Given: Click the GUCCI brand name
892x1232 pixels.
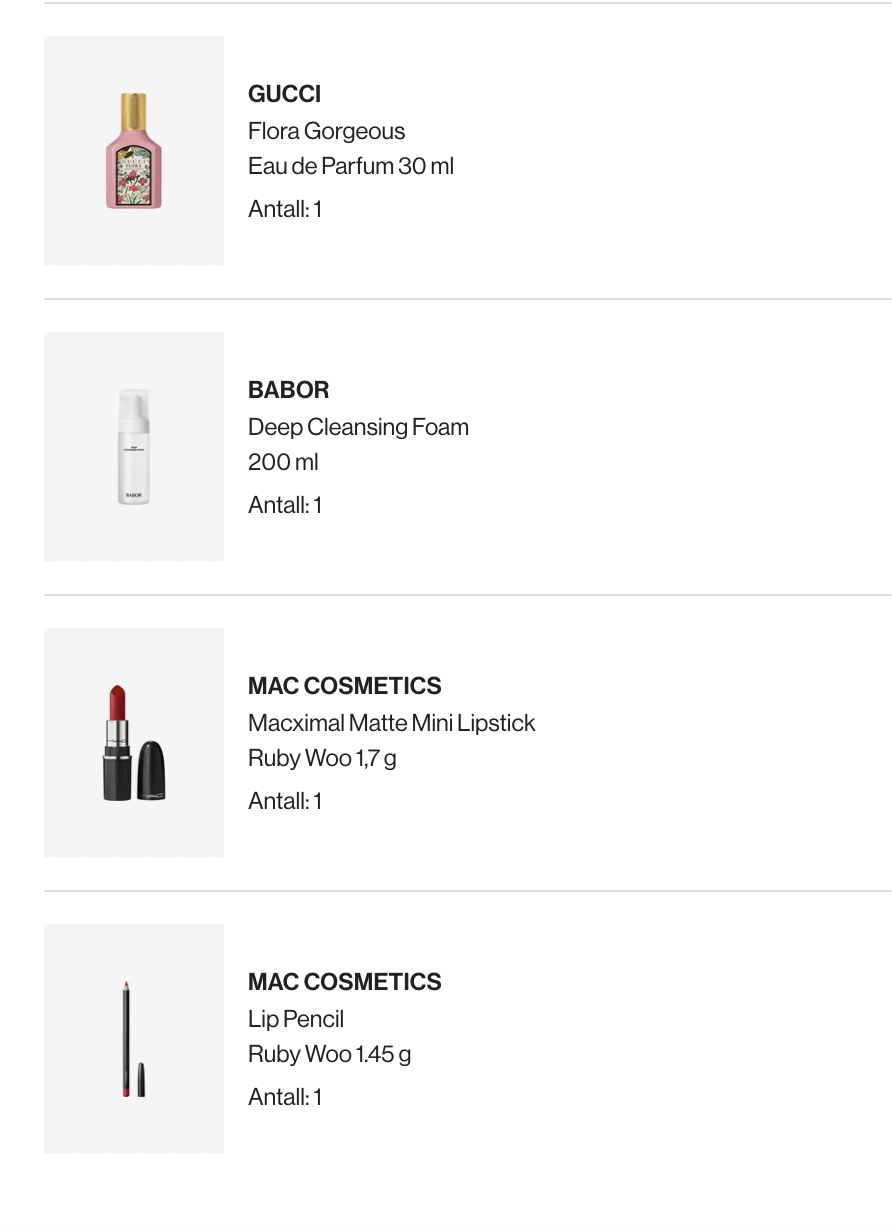Looking at the screenshot, I should click(285, 94).
